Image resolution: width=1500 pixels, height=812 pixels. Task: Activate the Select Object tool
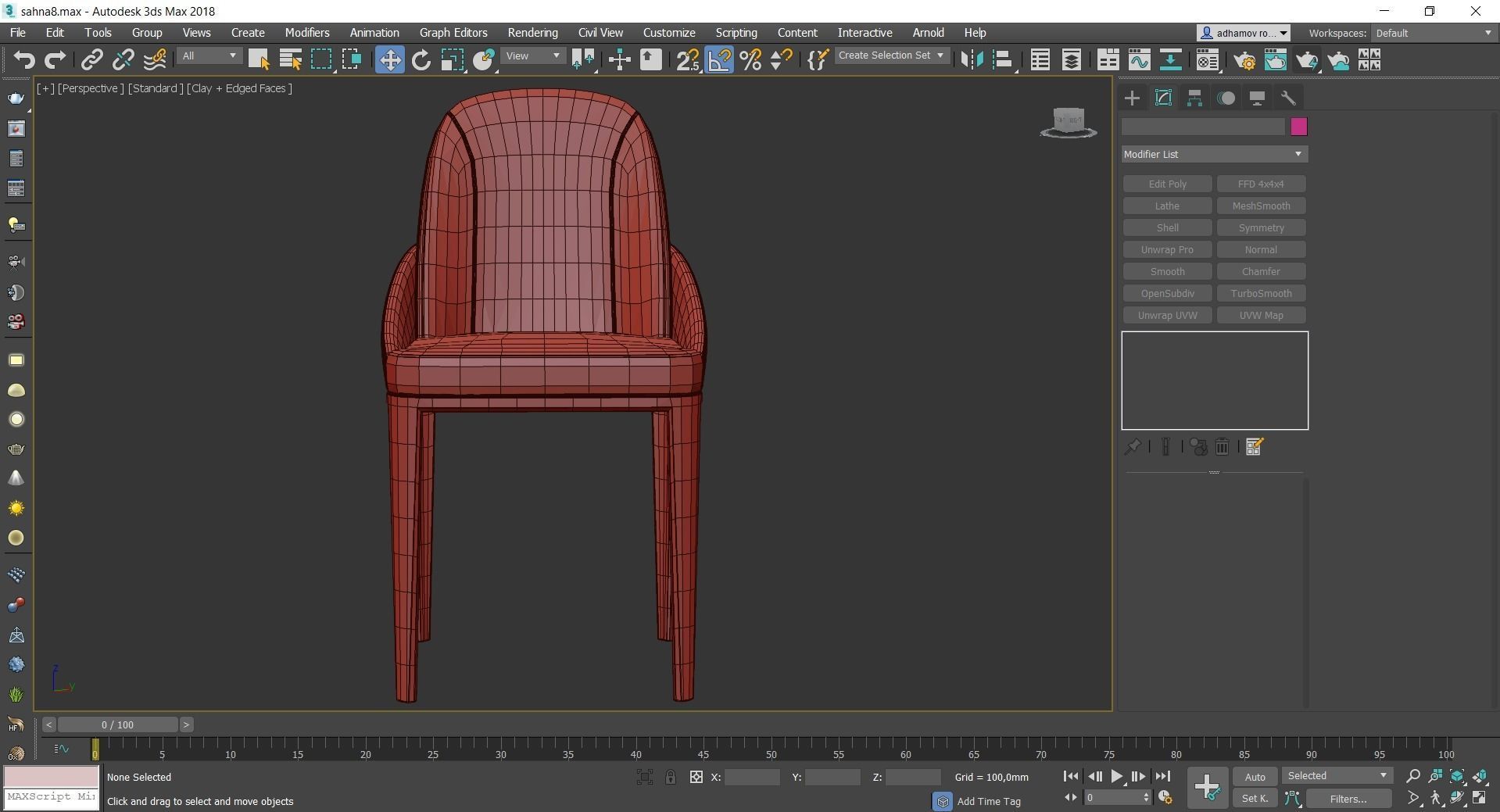pos(259,60)
